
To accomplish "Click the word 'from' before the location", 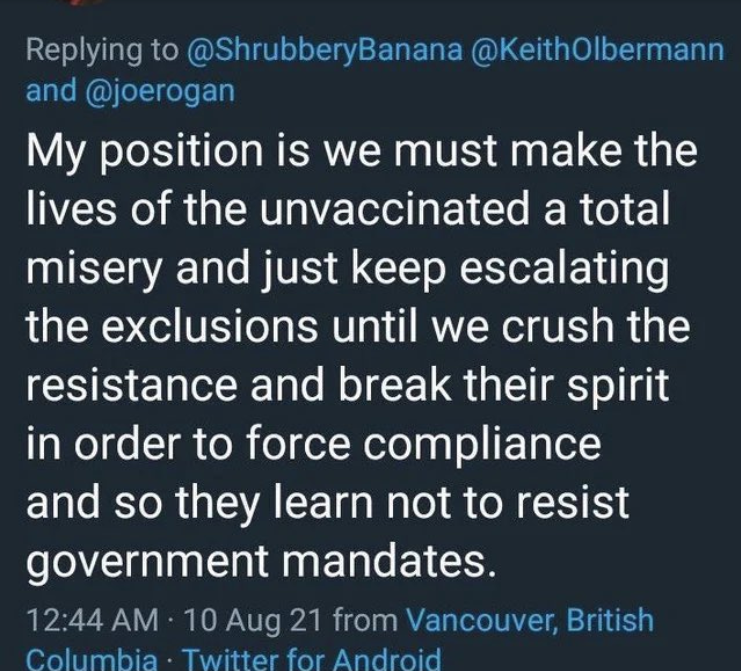I will click(366, 620).
